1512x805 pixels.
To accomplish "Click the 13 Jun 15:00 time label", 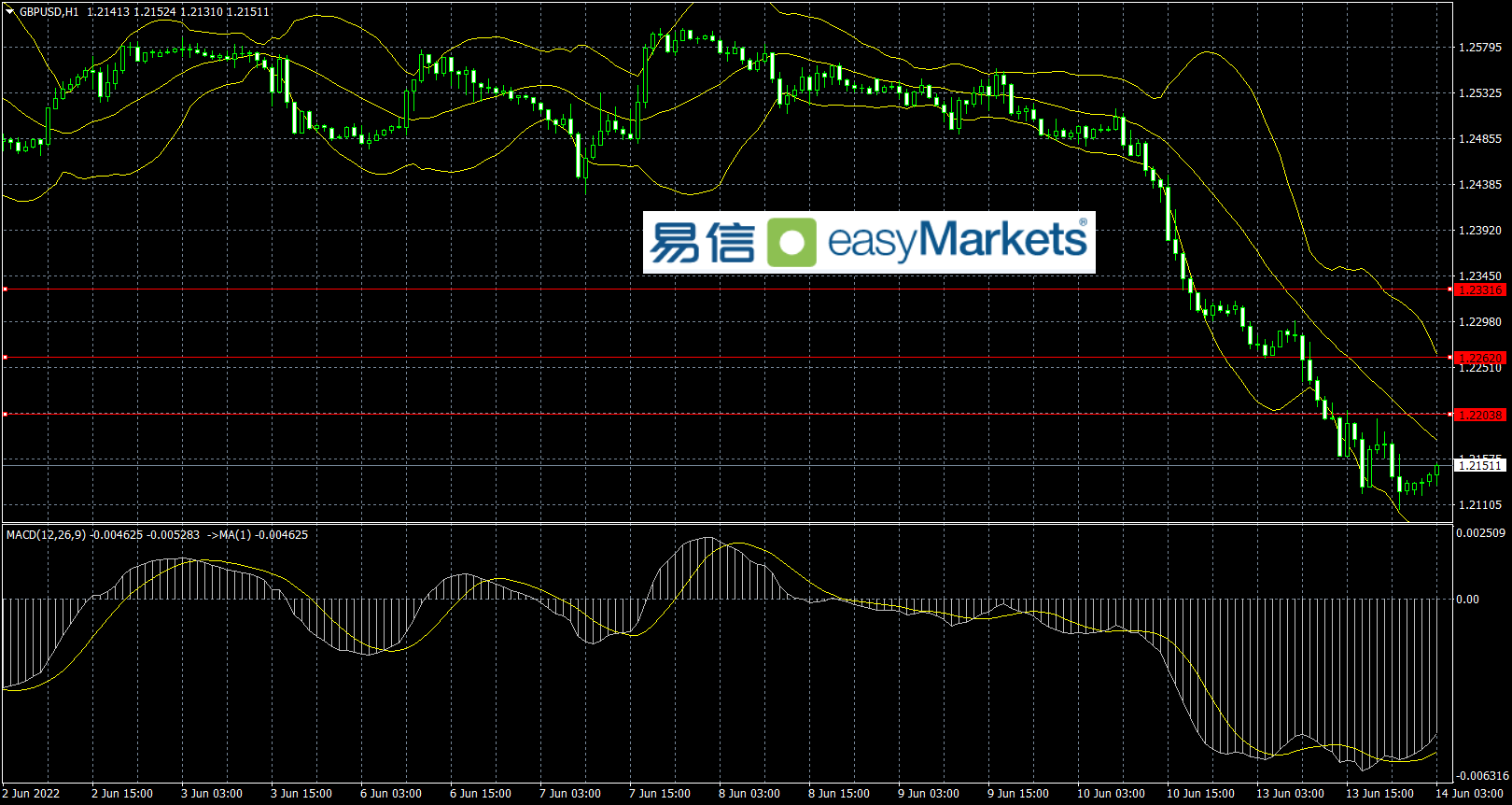I will tap(1379, 794).
